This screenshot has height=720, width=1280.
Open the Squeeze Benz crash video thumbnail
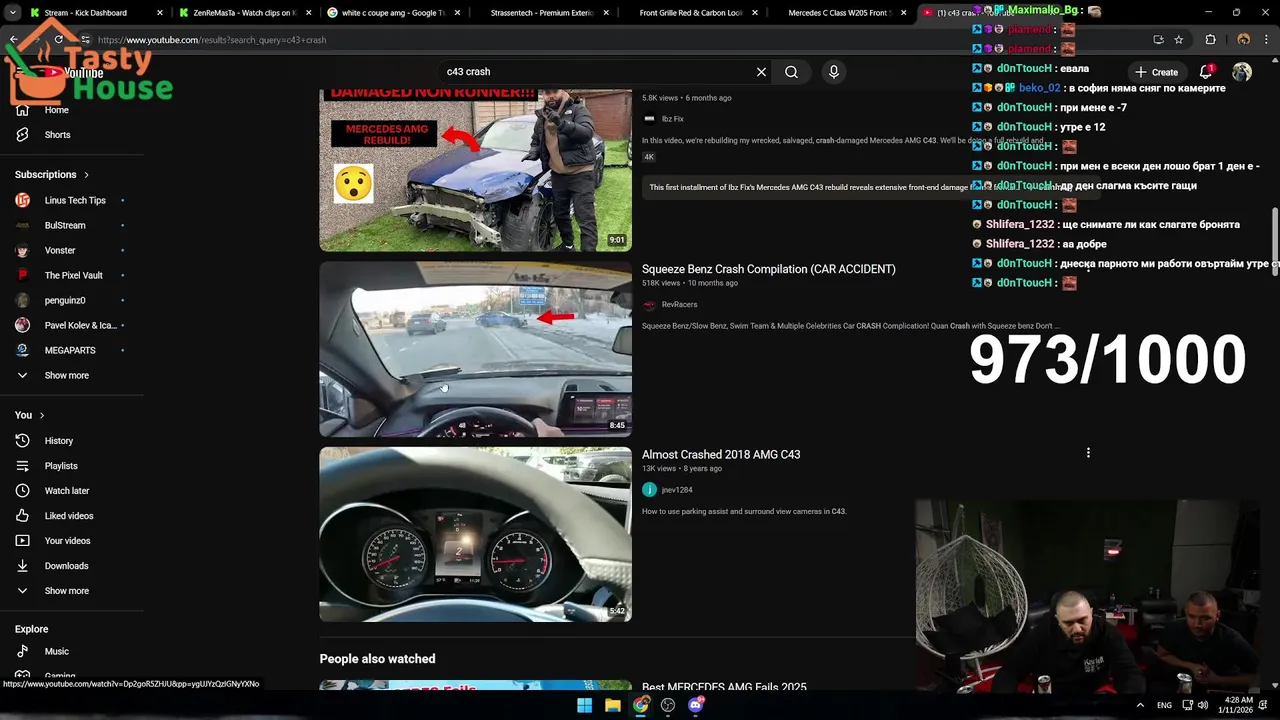(475, 349)
